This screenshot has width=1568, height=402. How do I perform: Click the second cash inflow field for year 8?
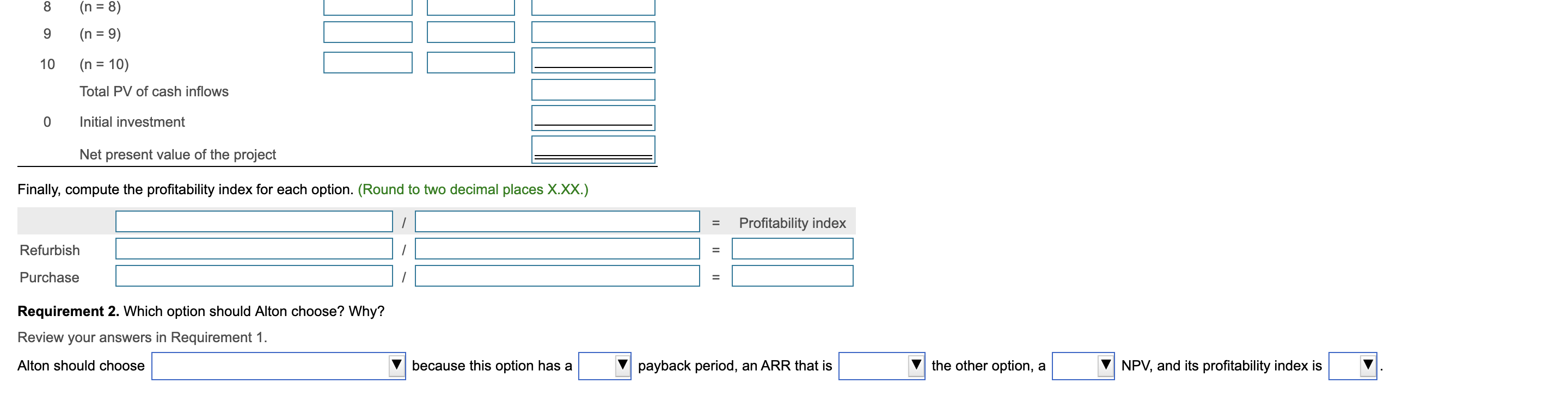471,6
